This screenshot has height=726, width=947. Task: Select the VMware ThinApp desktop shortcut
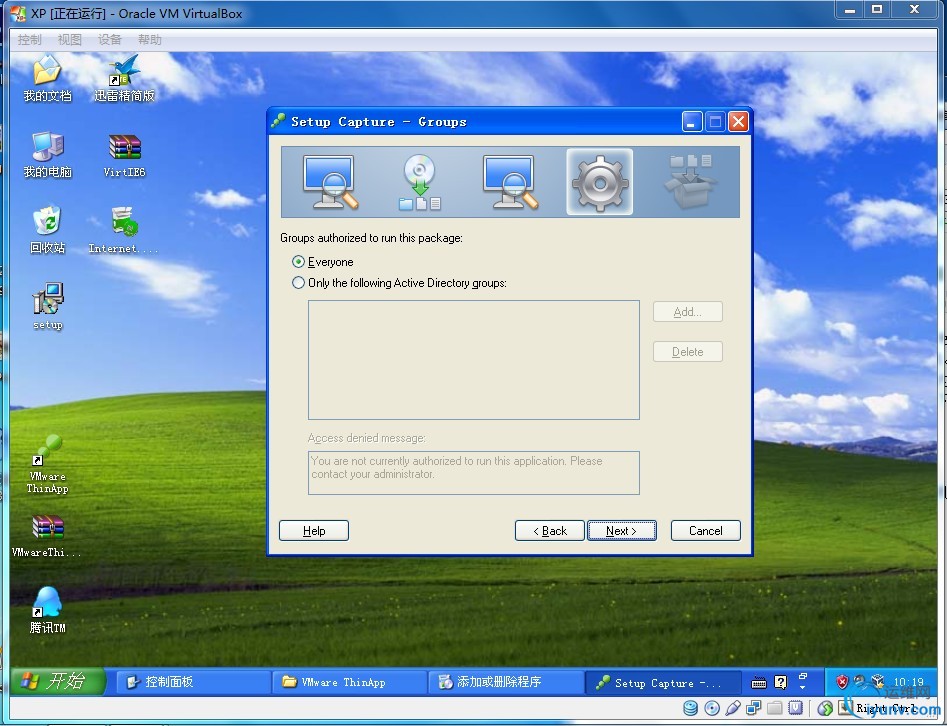(x=47, y=465)
